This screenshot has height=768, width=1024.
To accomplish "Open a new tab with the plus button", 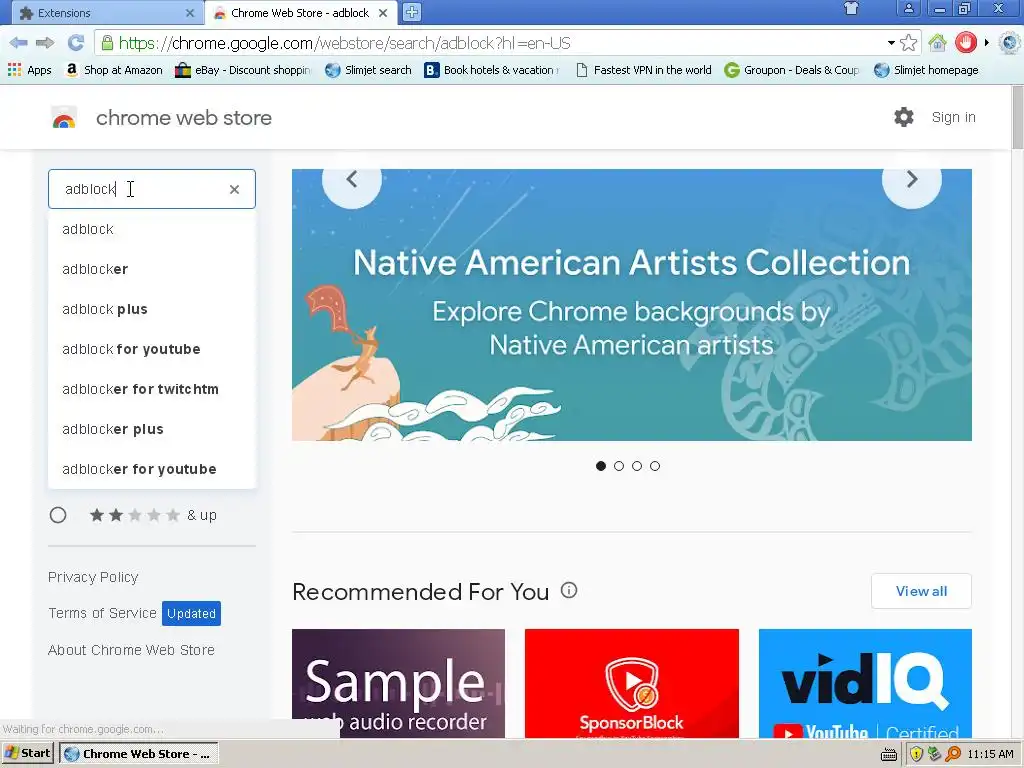I will click(x=411, y=12).
